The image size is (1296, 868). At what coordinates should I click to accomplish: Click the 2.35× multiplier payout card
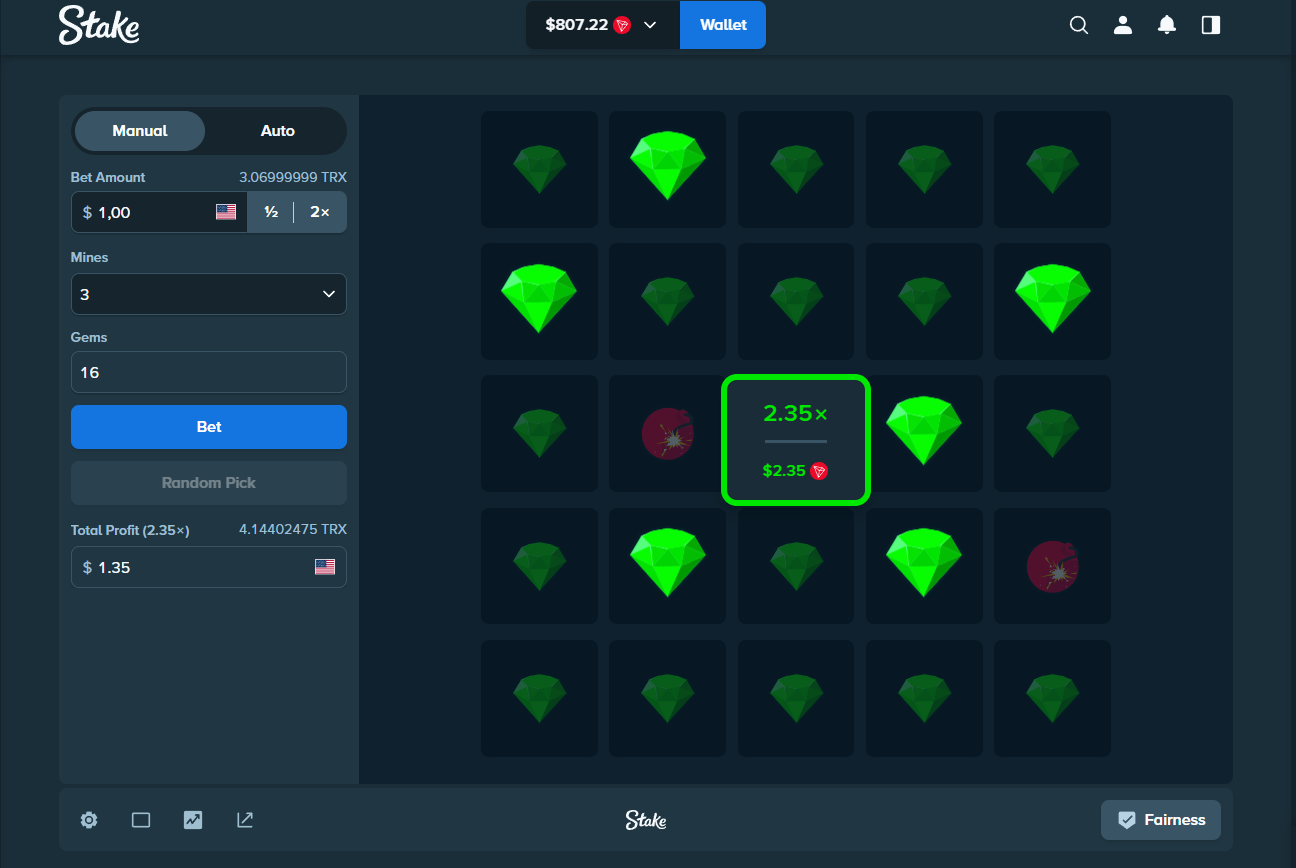coord(796,440)
